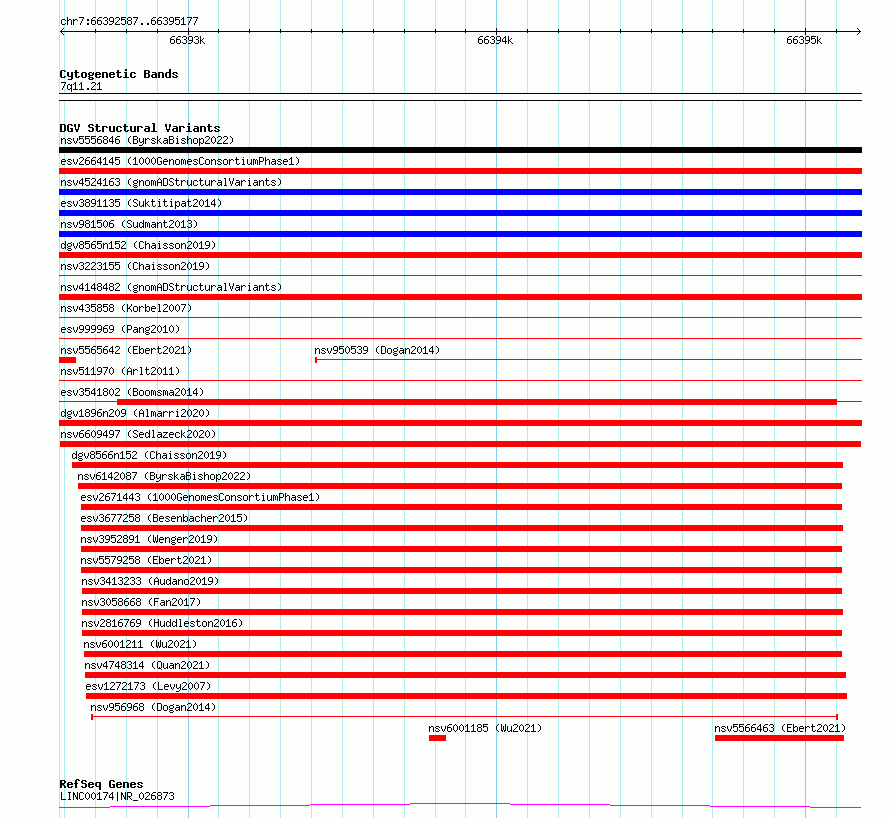This screenshot has width=890, height=818.
Task: Click dgv8566n152 (Chaisson2019) label
Action: [149, 455]
